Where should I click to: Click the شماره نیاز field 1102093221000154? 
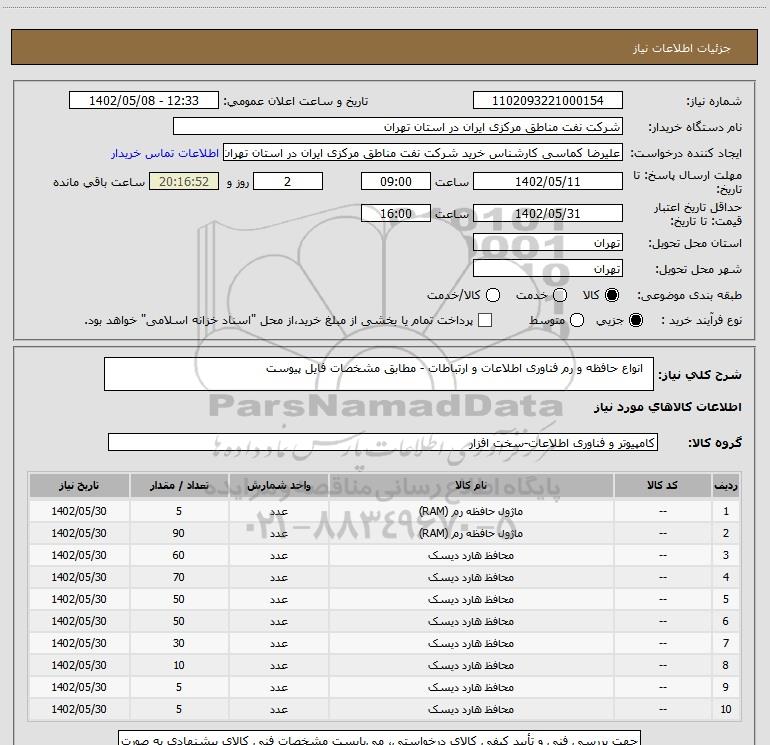[548, 101]
